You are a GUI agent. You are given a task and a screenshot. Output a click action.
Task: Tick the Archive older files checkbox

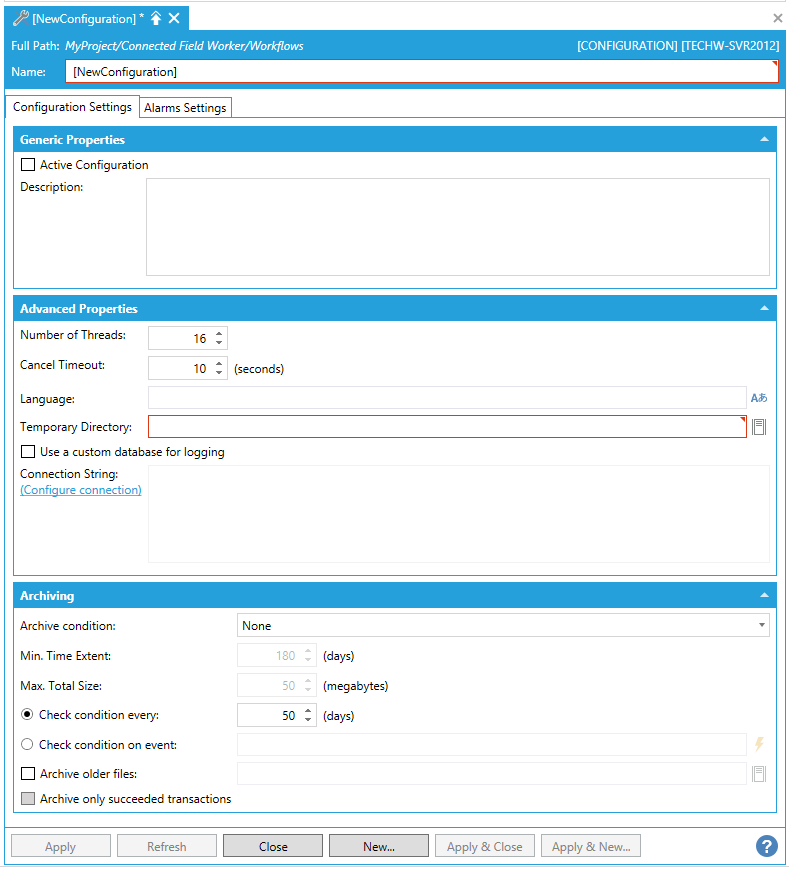pyautogui.click(x=28, y=773)
